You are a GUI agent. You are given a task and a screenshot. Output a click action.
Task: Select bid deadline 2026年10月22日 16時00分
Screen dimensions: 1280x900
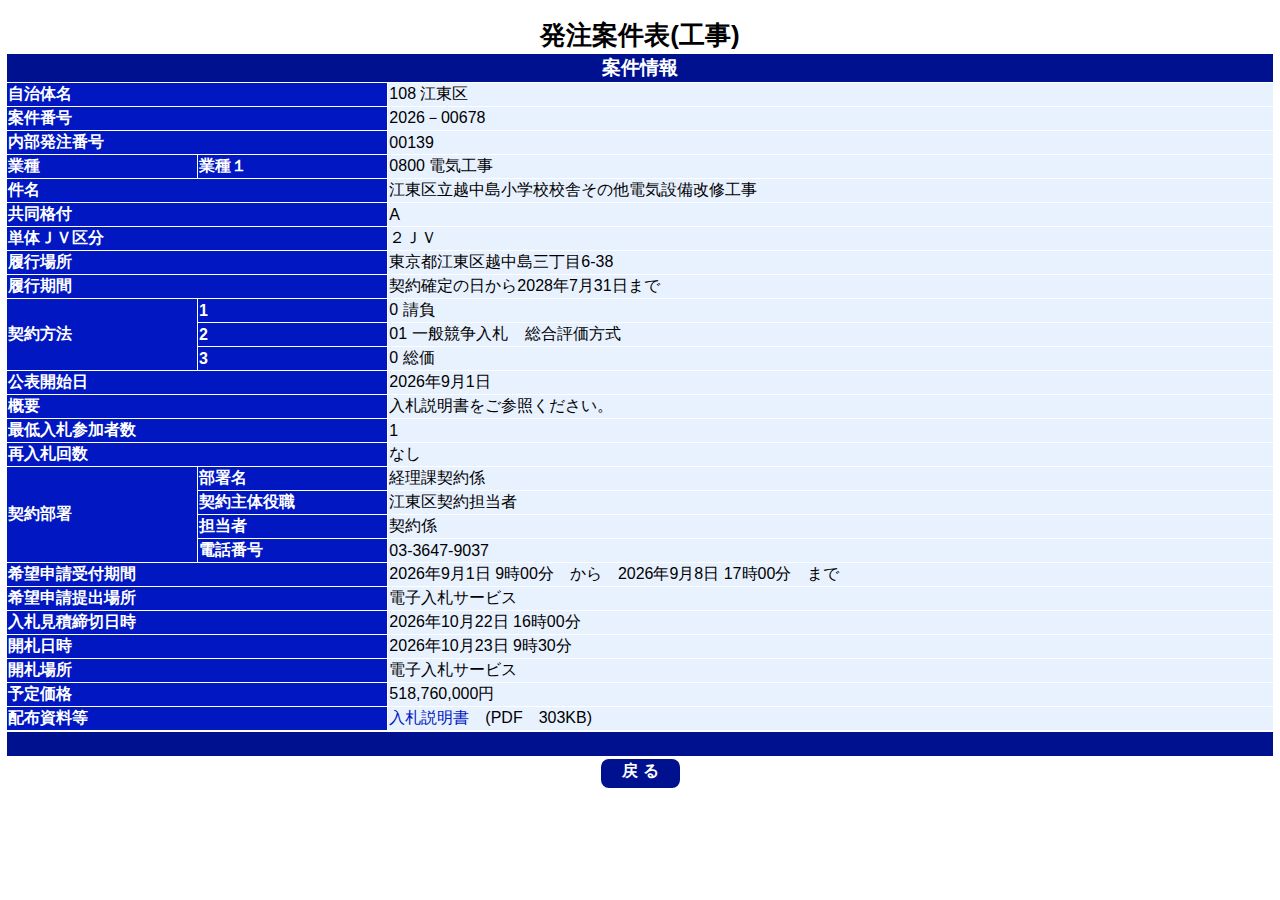(485, 622)
